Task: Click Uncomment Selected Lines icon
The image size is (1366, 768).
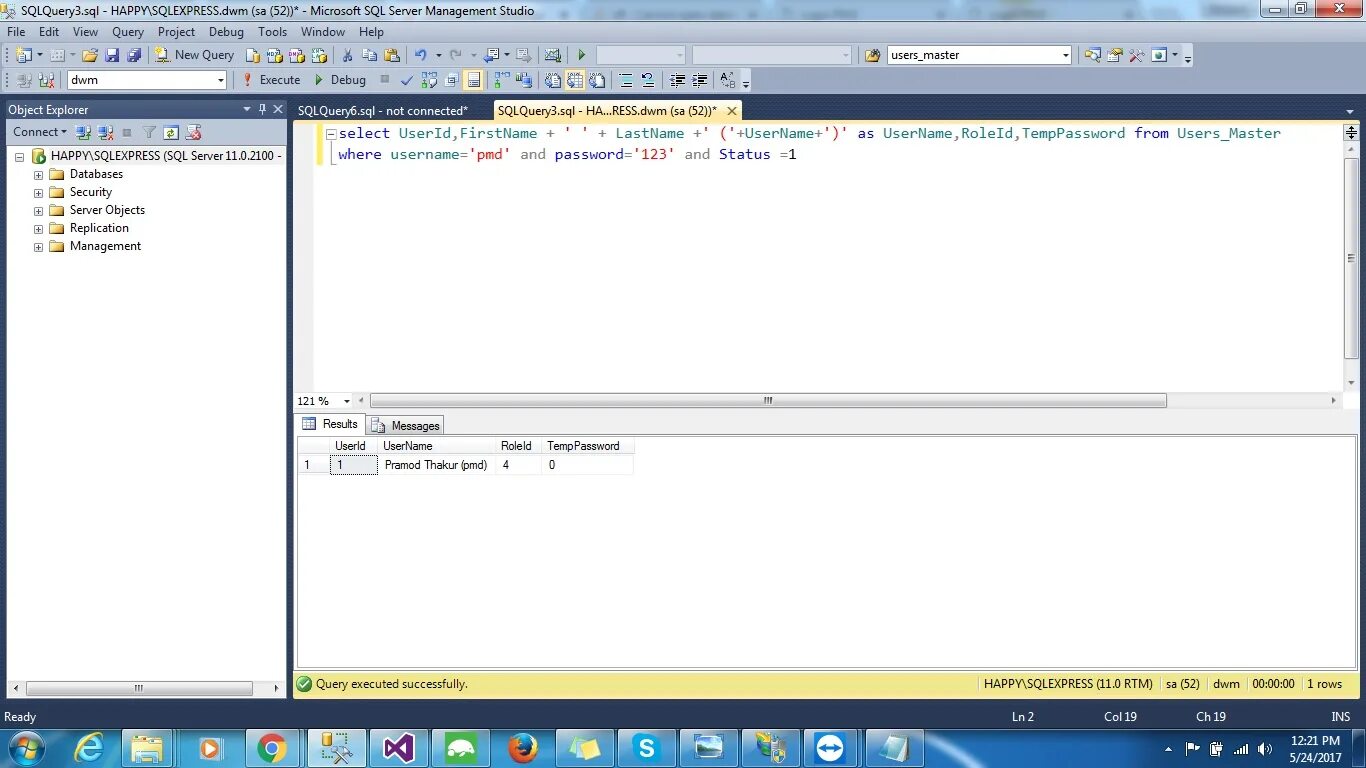Action: (x=648, y=80)
